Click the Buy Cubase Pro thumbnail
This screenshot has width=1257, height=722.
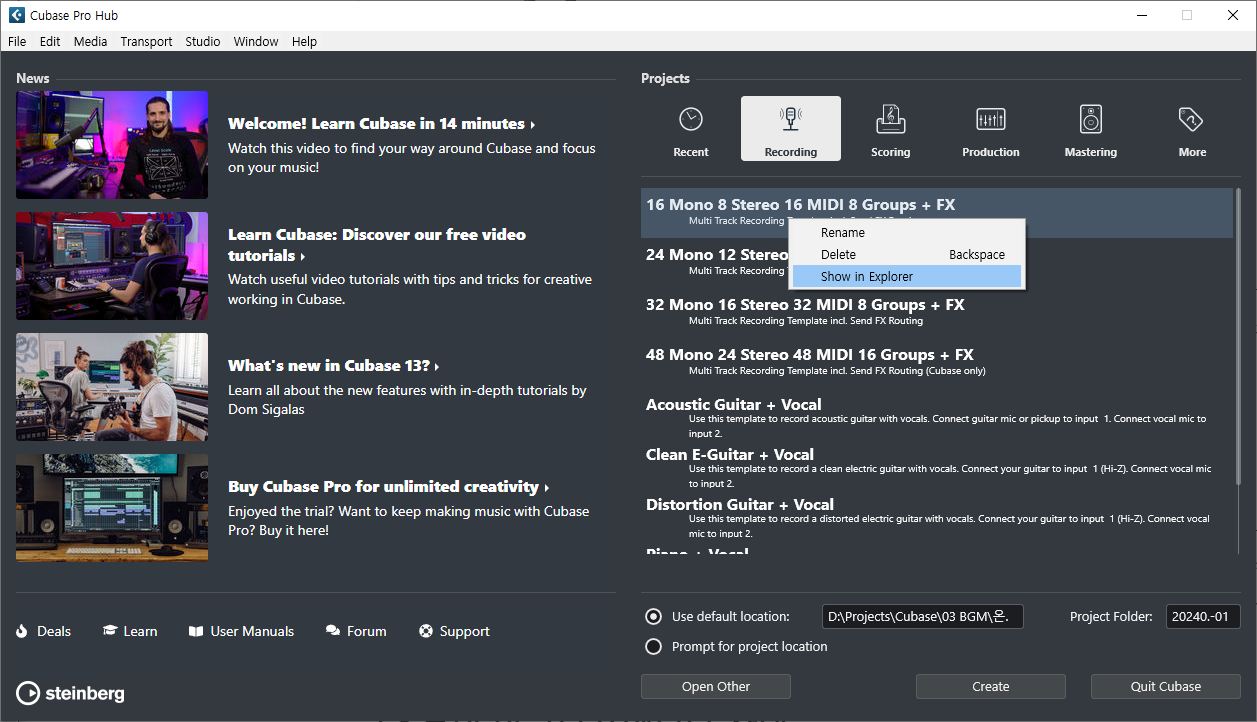[x=112, y=508]
